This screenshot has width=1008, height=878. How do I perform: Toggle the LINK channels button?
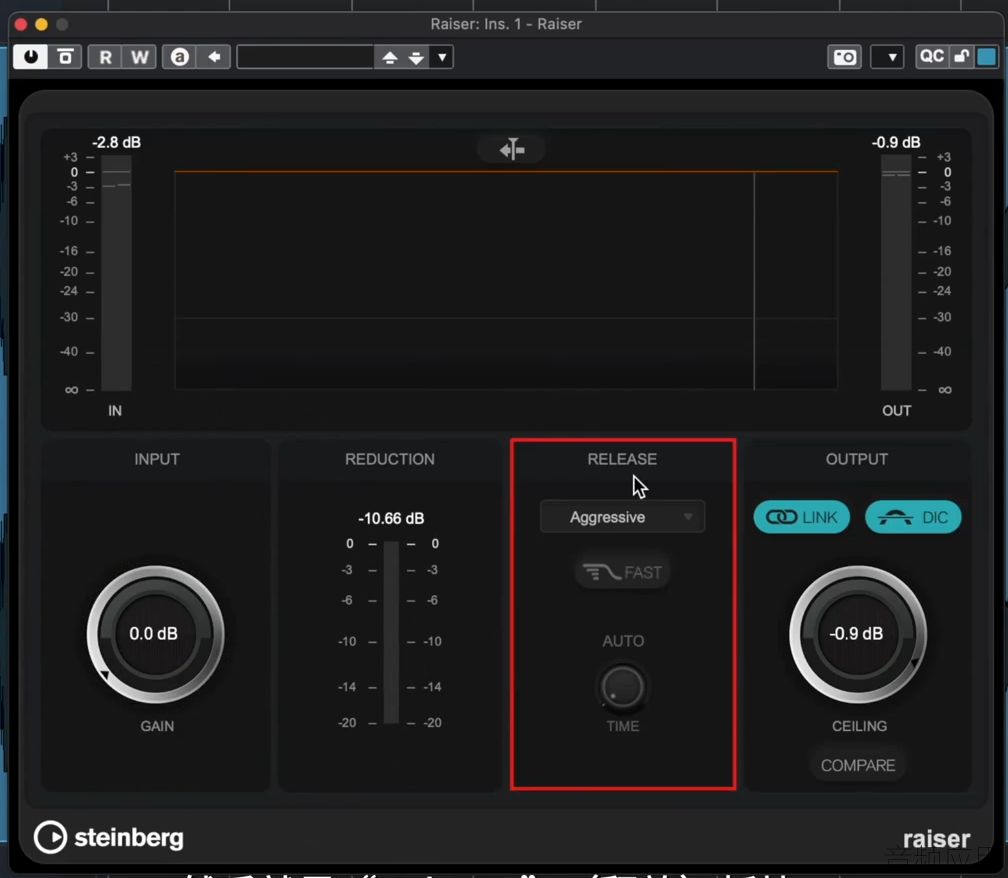(802, 517)
